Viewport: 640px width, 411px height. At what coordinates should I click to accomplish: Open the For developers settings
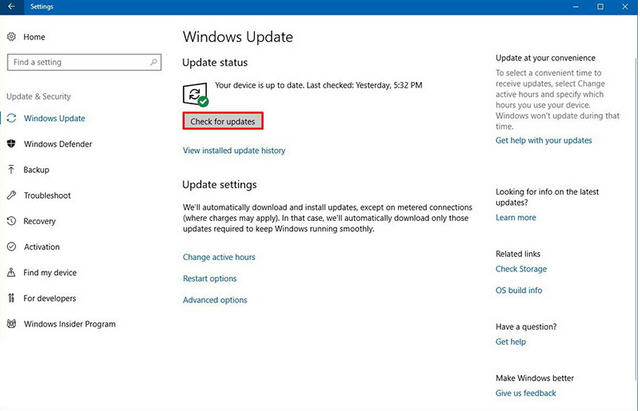50,298
